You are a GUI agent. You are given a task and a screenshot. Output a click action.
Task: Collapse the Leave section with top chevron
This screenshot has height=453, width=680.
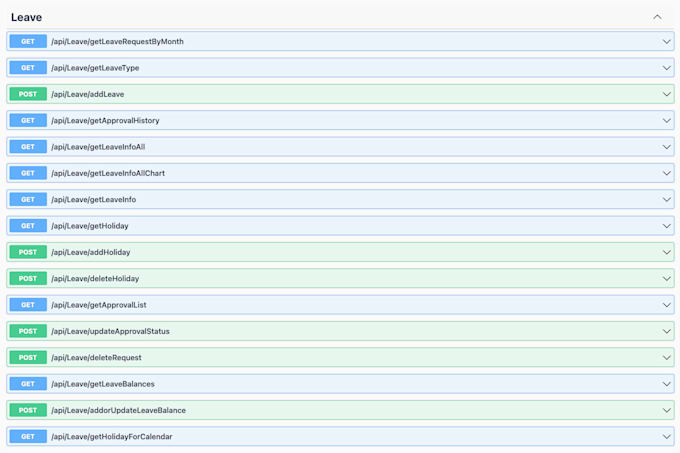click(657, 17)
